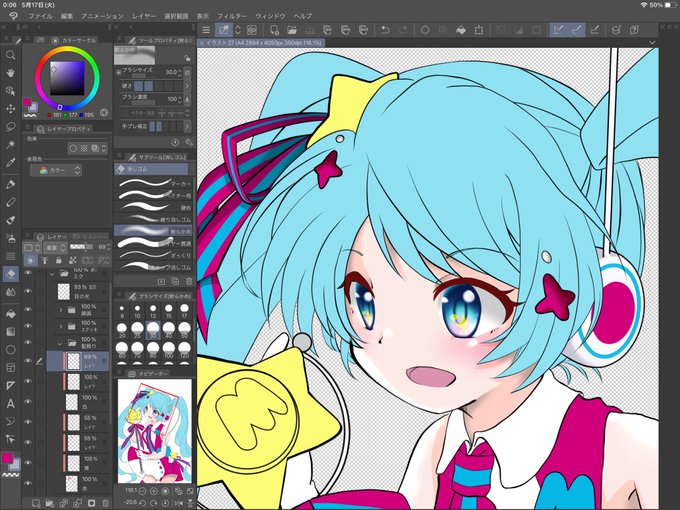This screenshot has width=680, height=510.
Task: Select the Move layer tool
Action: point(11,108)
